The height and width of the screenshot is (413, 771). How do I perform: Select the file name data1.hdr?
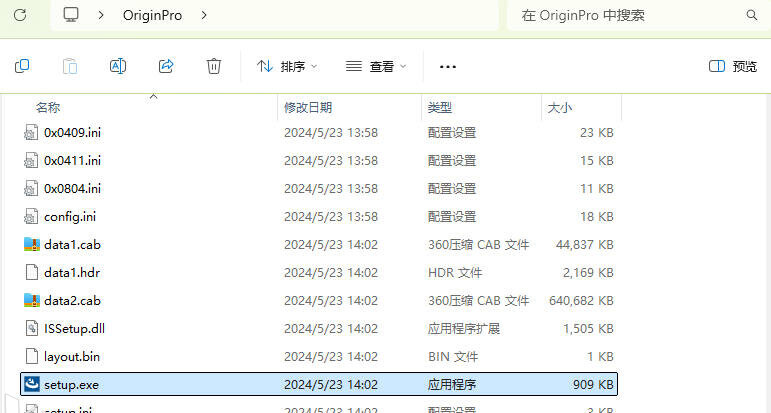click(x=72, y=273)
